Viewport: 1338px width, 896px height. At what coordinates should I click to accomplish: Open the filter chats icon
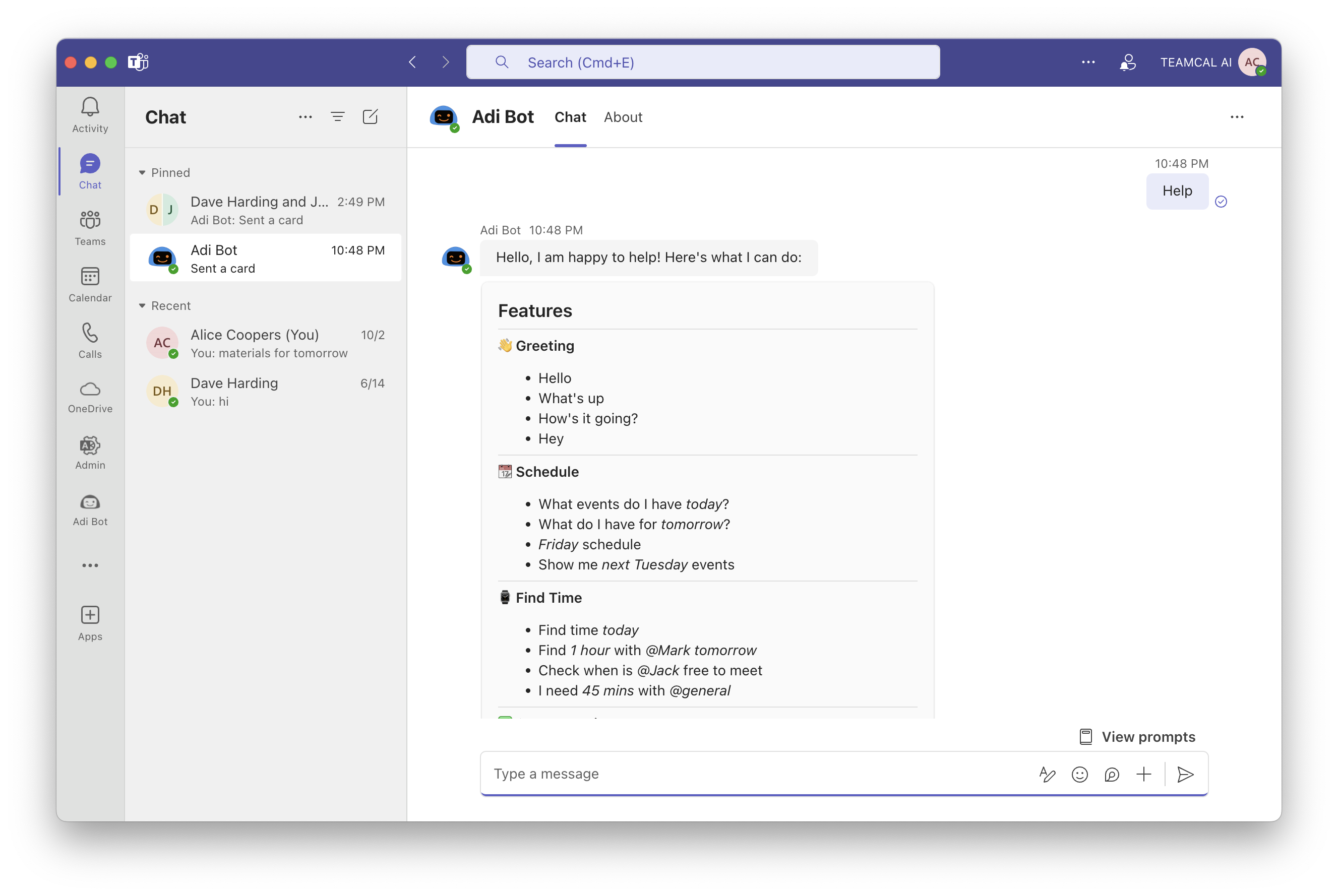pyautogui.click(x=338, y=117)
